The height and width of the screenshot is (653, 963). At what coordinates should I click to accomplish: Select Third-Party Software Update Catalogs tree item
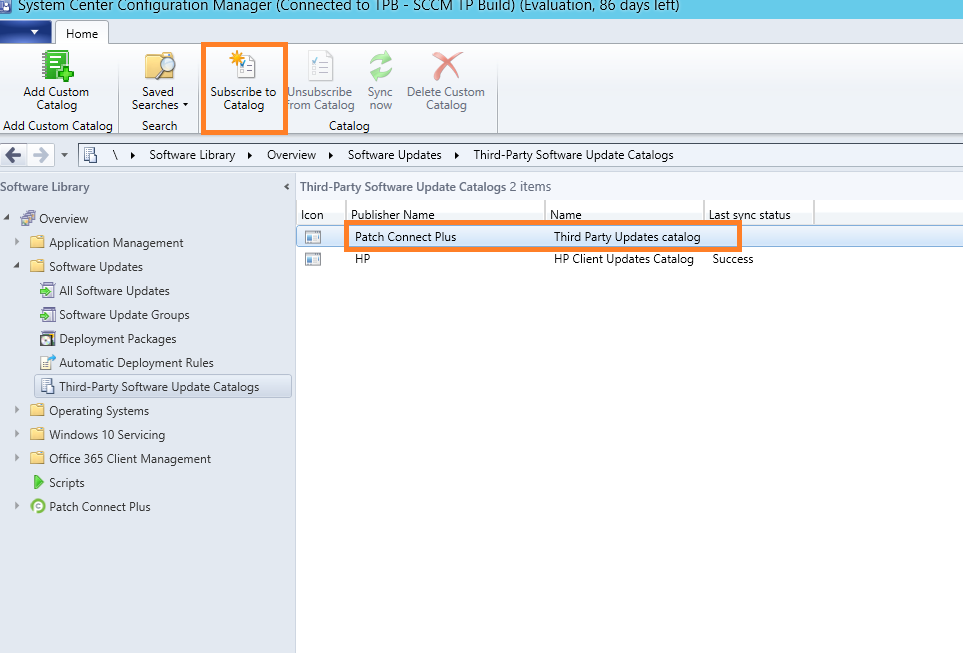[163, 386]
